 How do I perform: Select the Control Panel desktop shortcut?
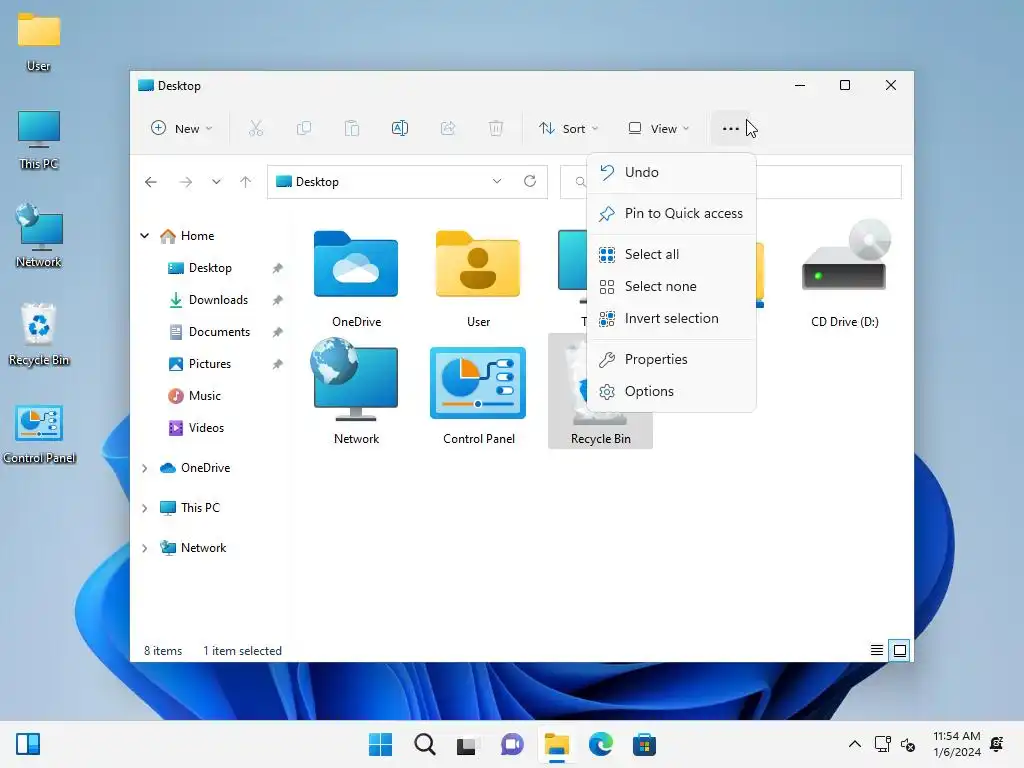point(39,434)
